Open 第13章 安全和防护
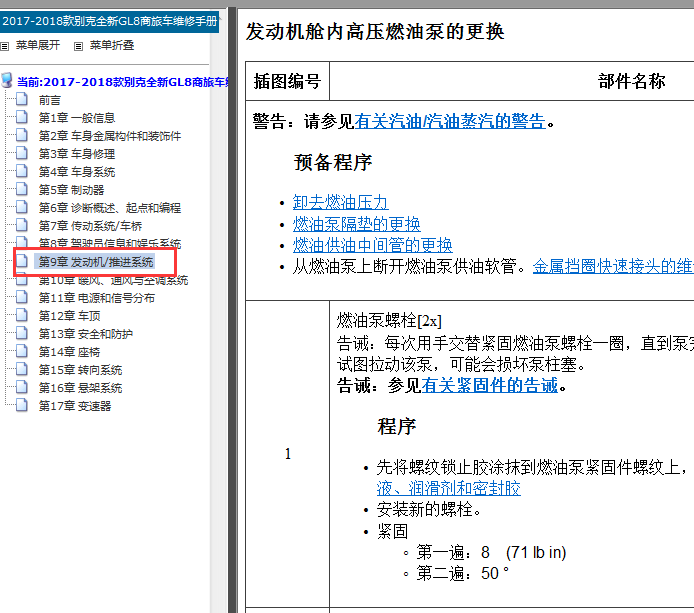Screen dimensions: 694x613 click(85, 334)
